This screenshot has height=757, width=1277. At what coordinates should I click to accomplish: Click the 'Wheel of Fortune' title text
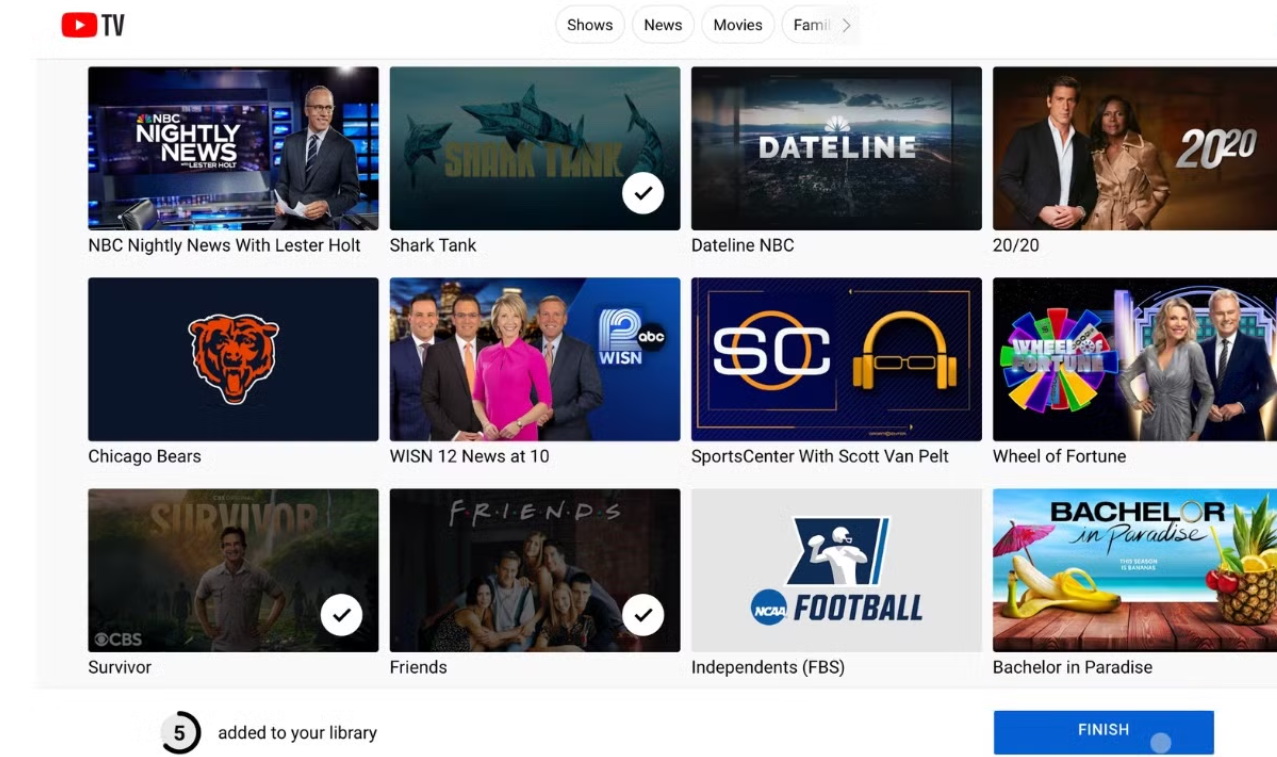click(x=1059, y=456)
